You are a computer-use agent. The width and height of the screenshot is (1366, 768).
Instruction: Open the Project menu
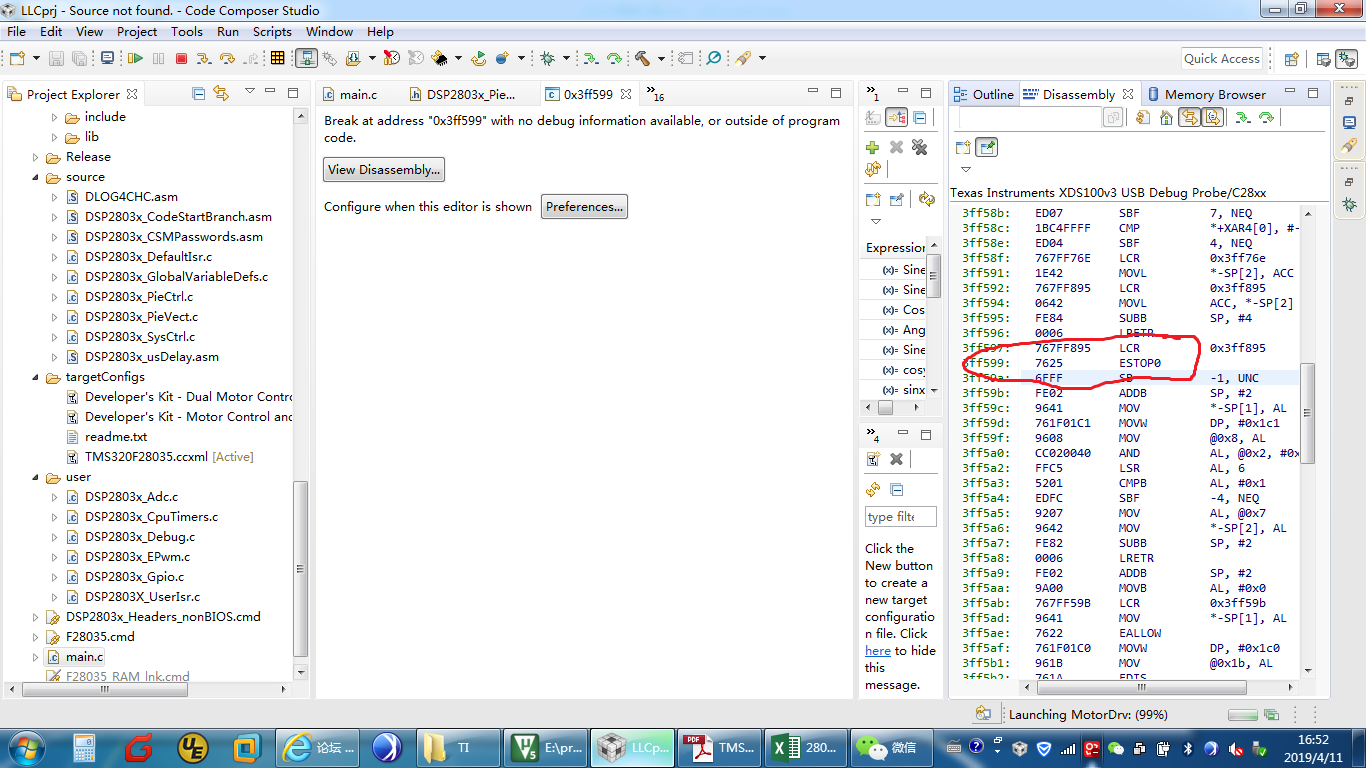[x=137, y=32]
